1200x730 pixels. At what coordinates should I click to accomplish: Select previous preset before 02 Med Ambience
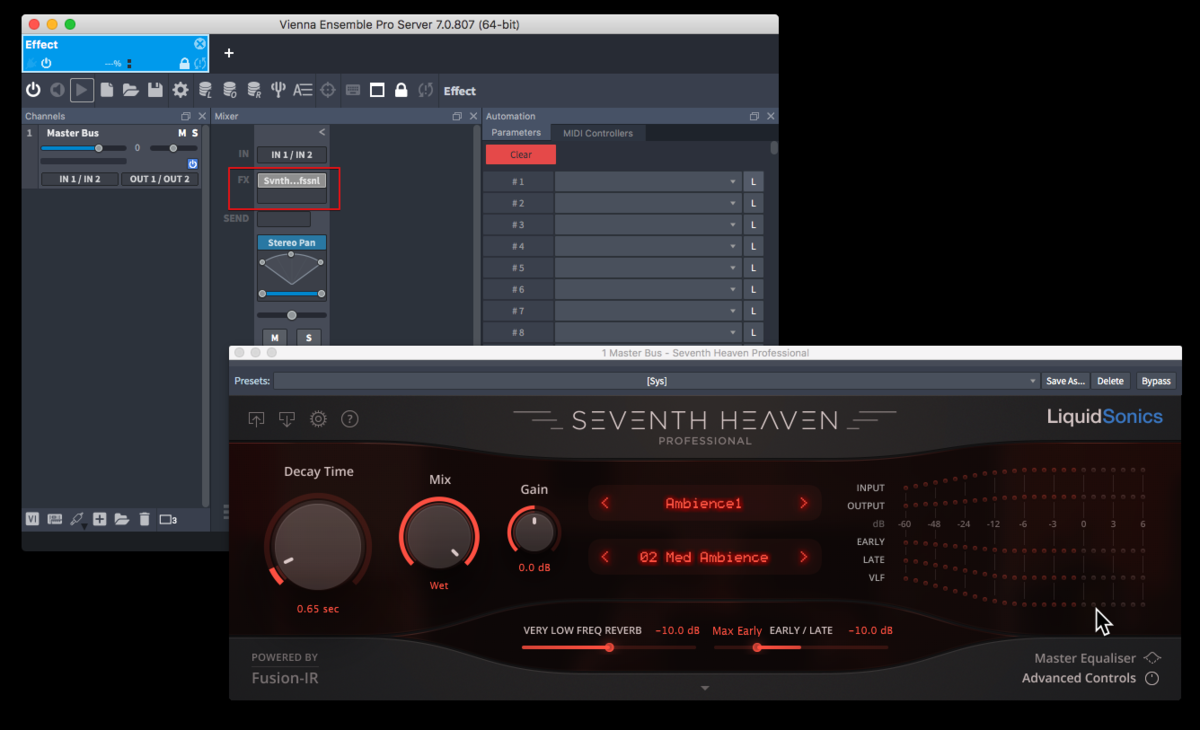coord(605,557)
